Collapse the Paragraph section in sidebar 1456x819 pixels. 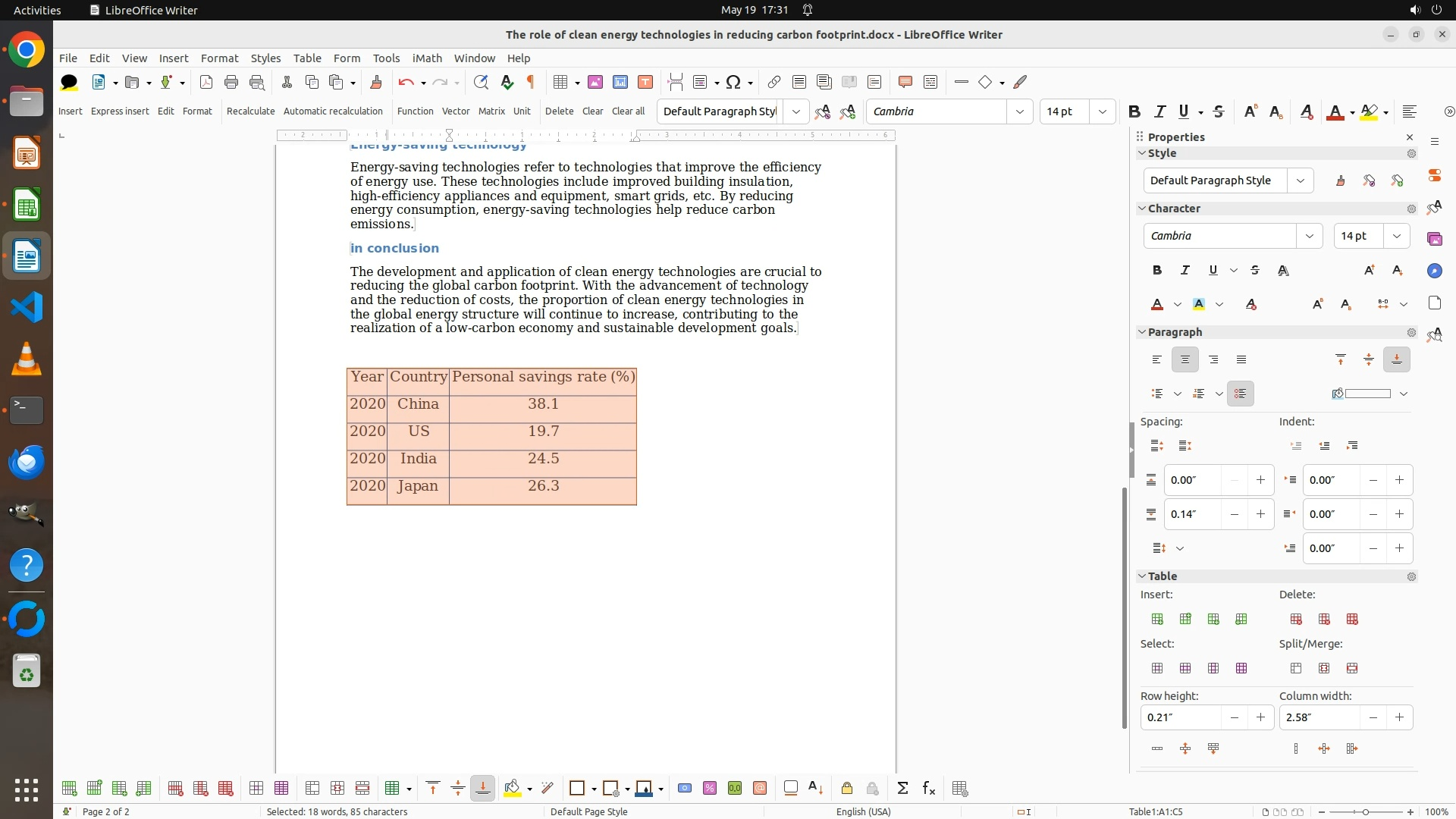[x=1142, y=332]
